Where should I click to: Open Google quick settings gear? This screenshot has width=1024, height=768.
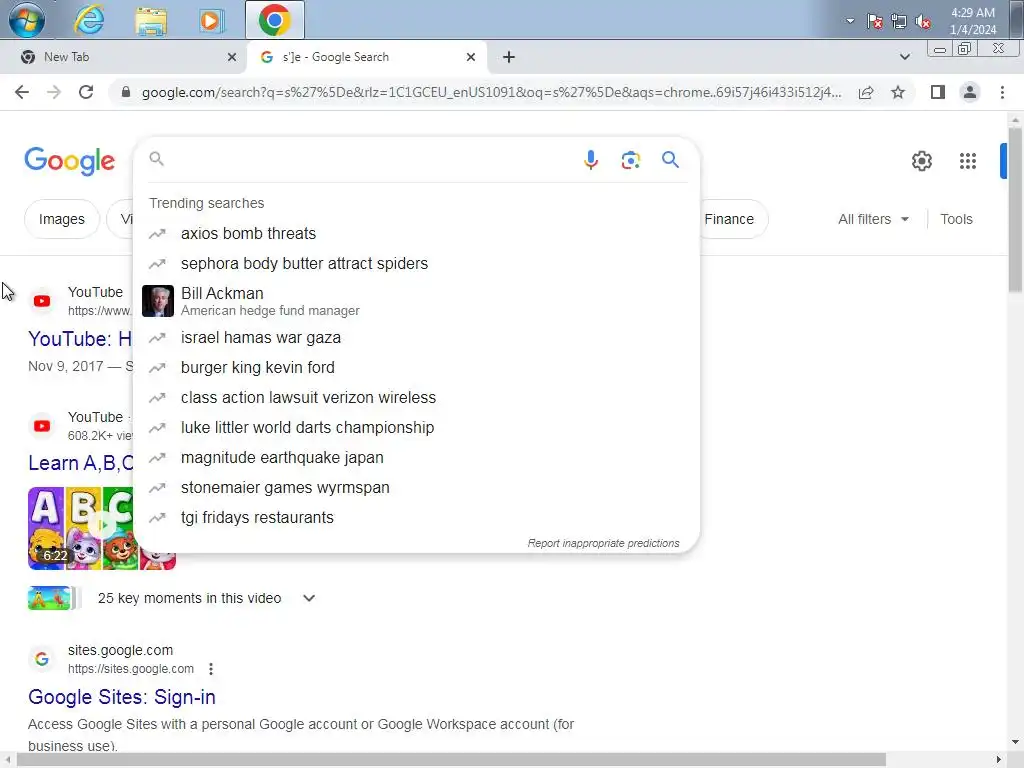coord(921,161)
